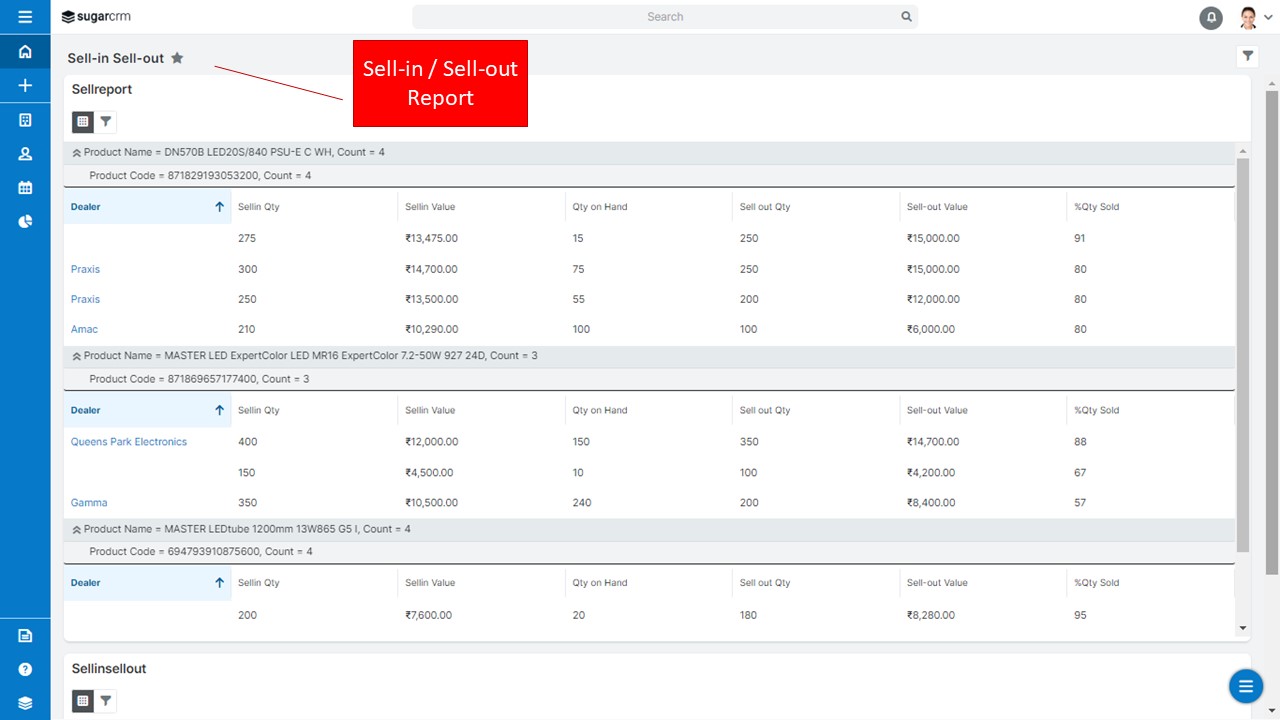
Task: Click Sell-out Value header in first table
Action: [x=936, y=207]
